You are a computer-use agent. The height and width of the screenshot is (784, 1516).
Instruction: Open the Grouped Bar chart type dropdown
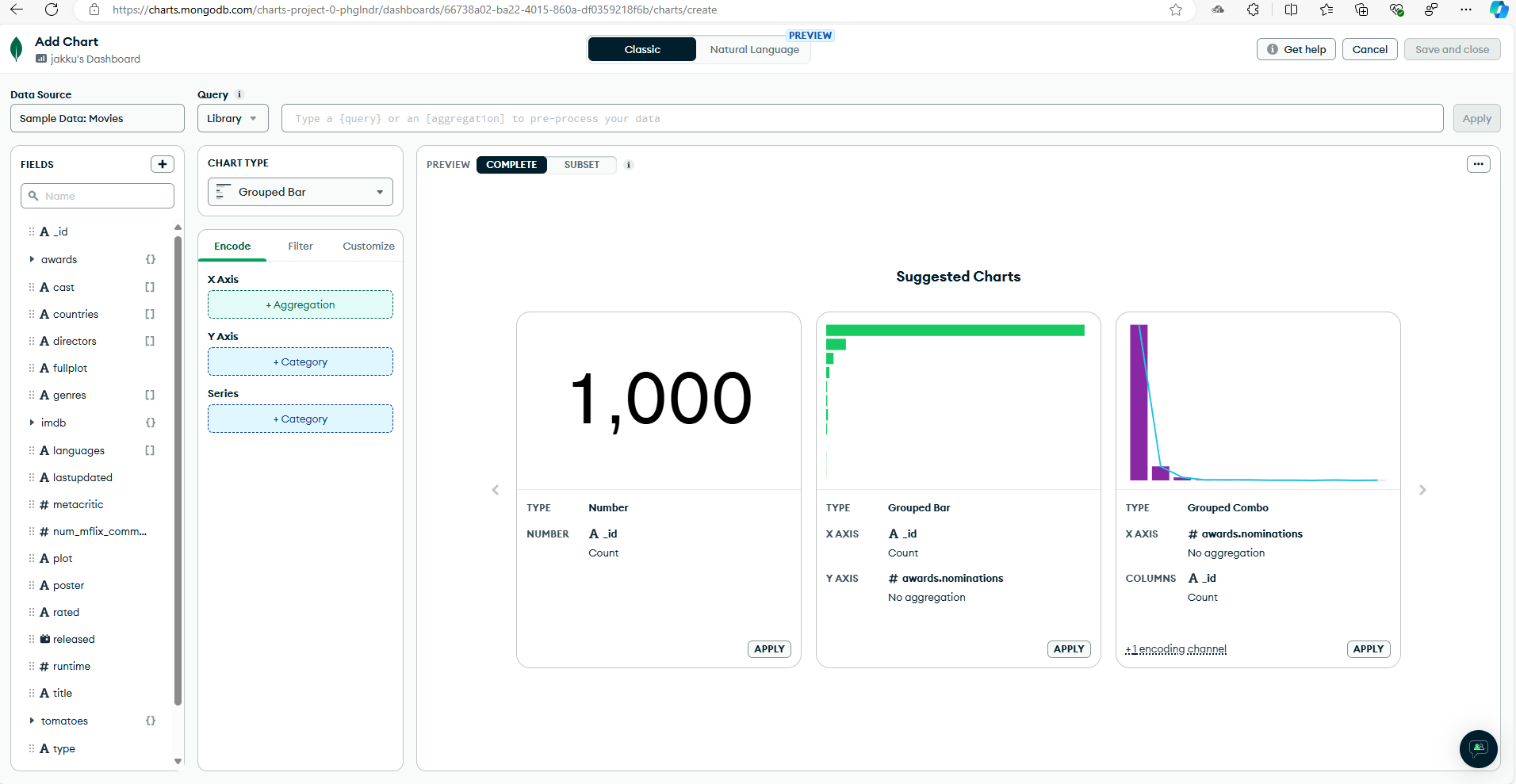coord(301,192)
